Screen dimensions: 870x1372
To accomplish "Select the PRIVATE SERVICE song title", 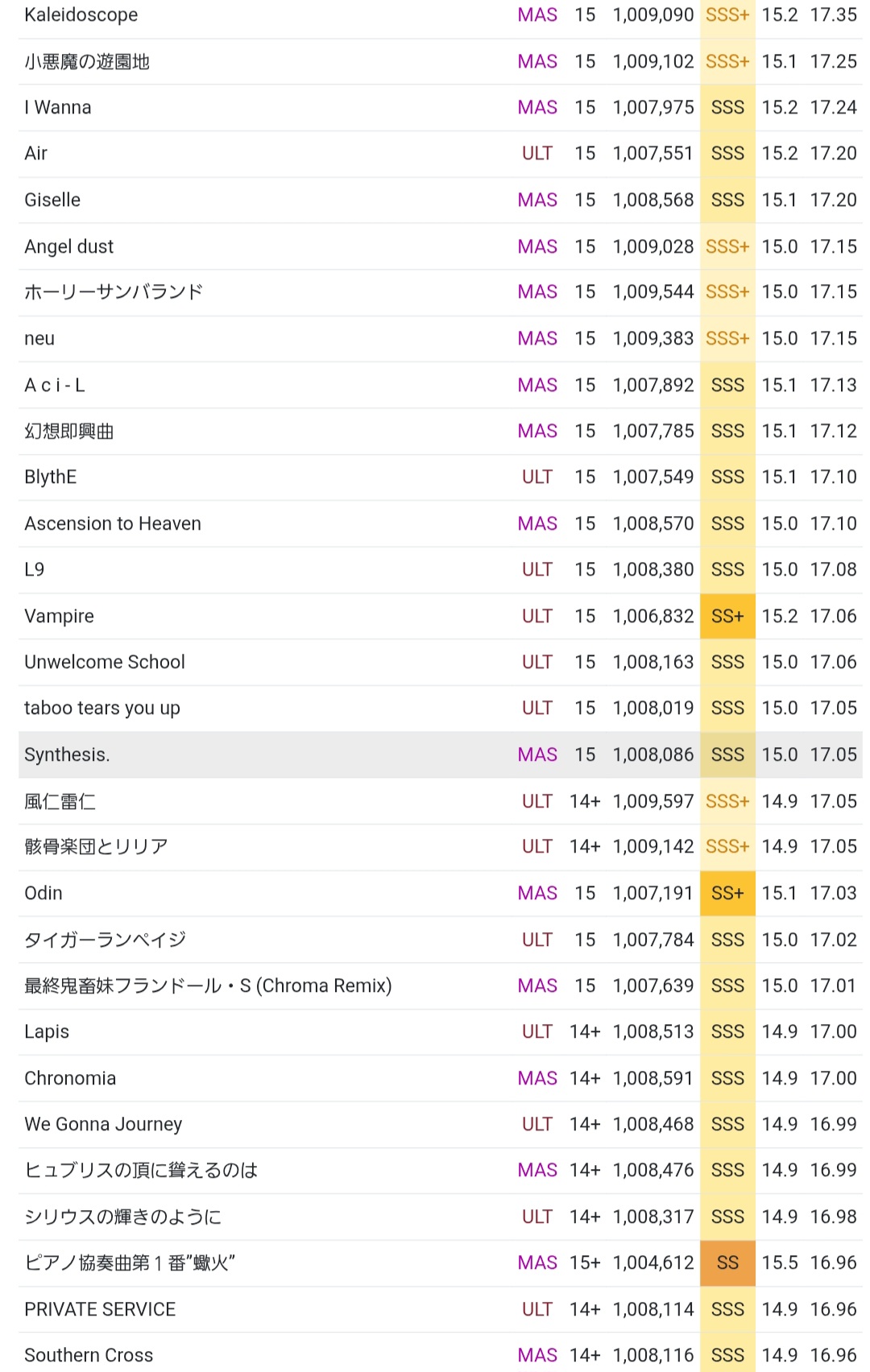I will pos(100,1310).
